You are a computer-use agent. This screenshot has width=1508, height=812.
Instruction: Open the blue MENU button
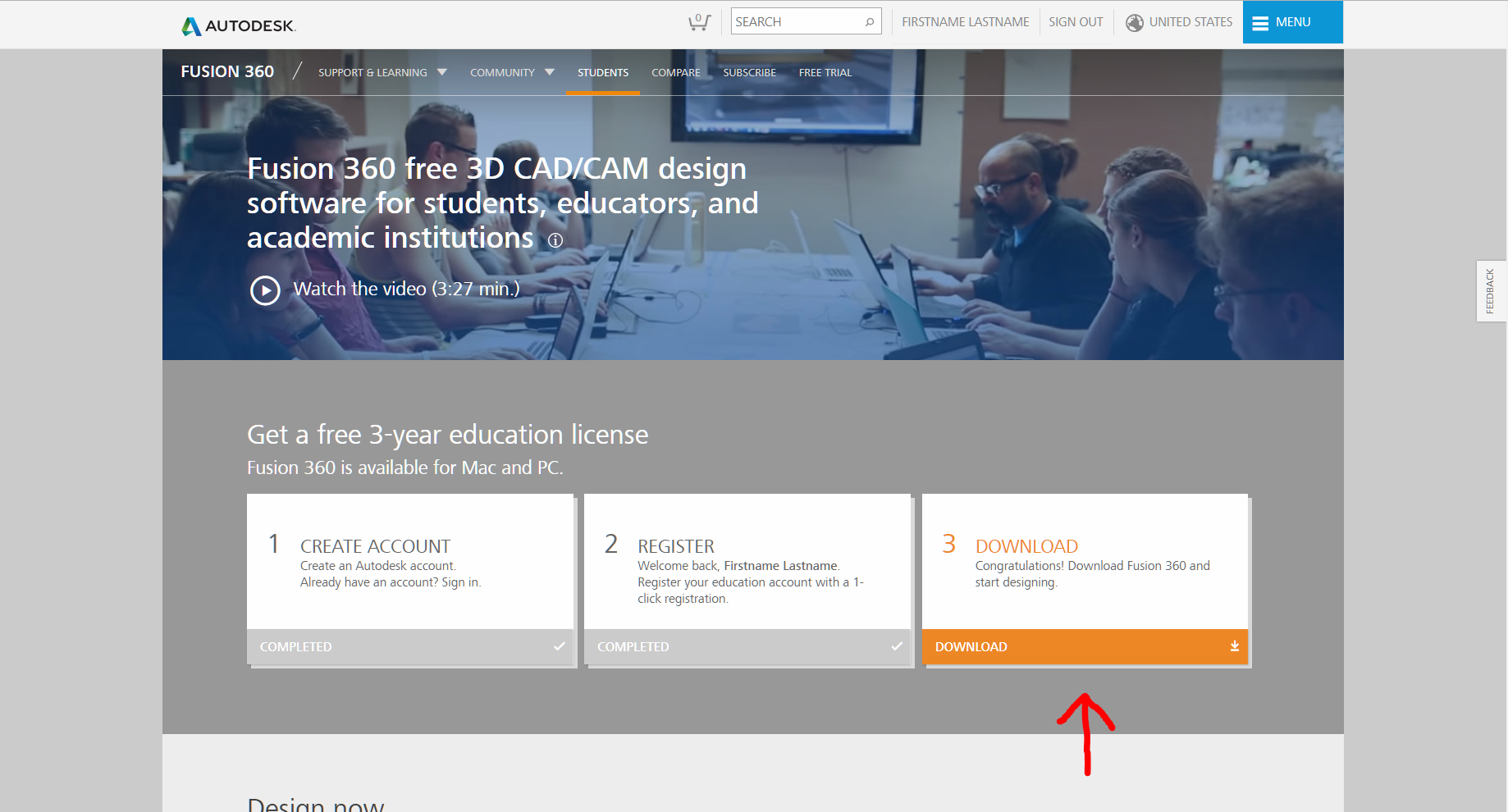tap(1292, 22)
